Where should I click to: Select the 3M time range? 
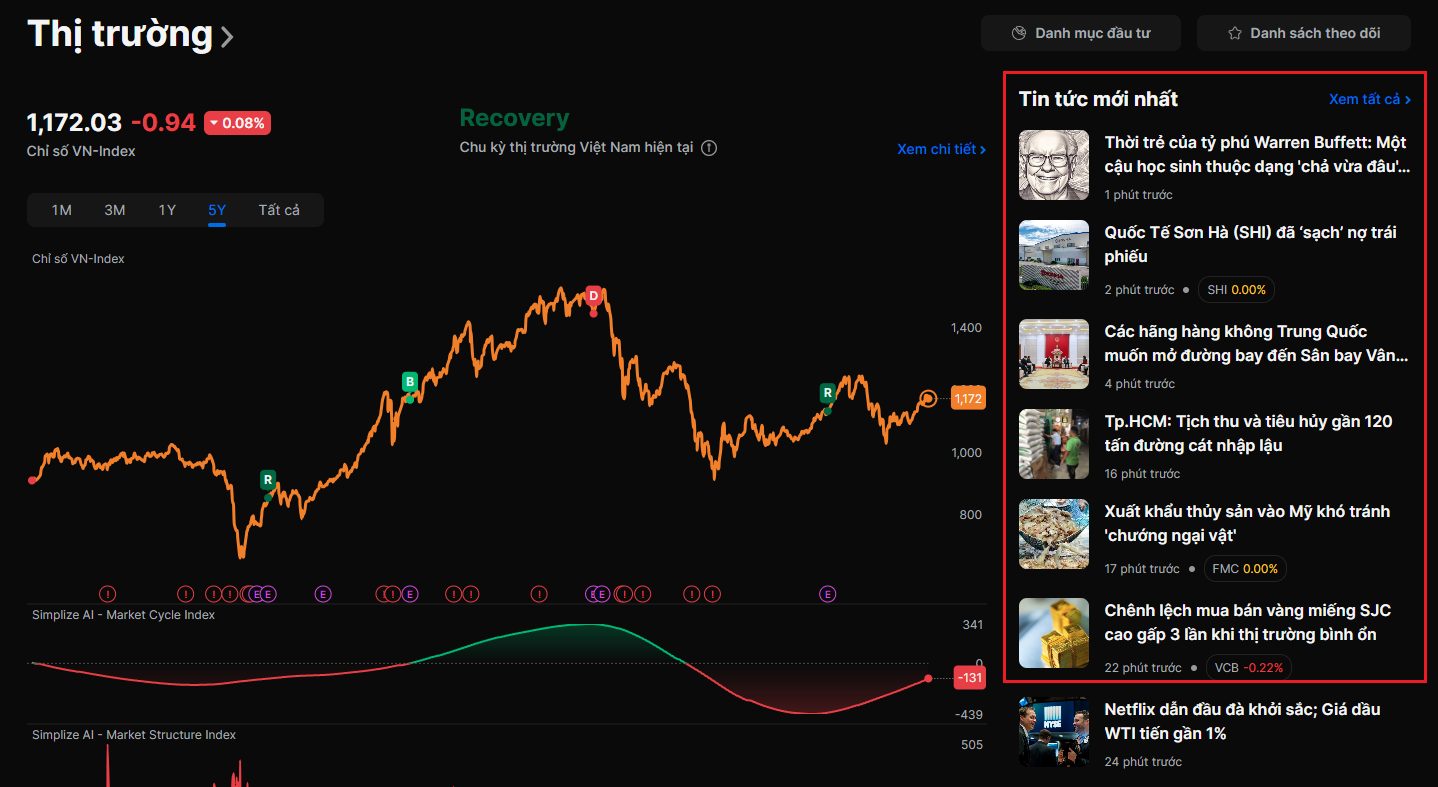pyautogui.click(x=115, y=210)
